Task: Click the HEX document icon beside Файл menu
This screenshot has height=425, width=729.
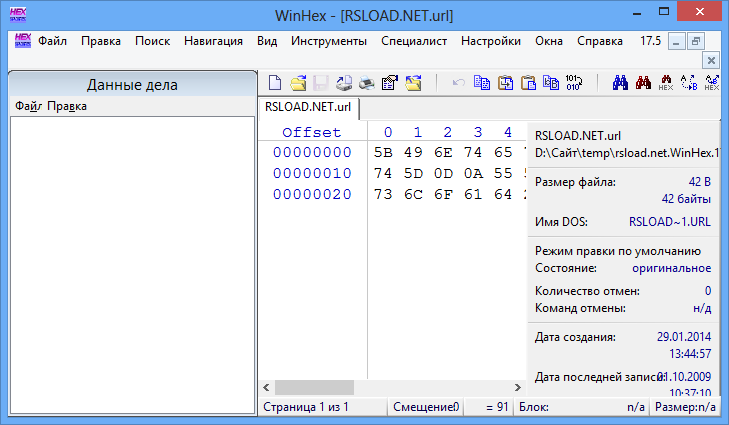Action: coord(23,40)
